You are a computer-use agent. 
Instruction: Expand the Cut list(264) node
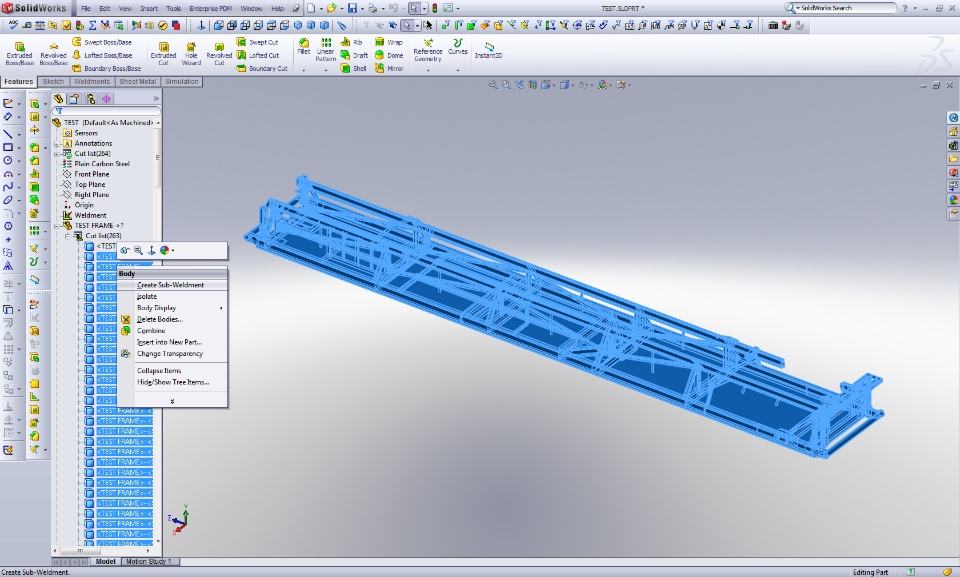point(57,154)
